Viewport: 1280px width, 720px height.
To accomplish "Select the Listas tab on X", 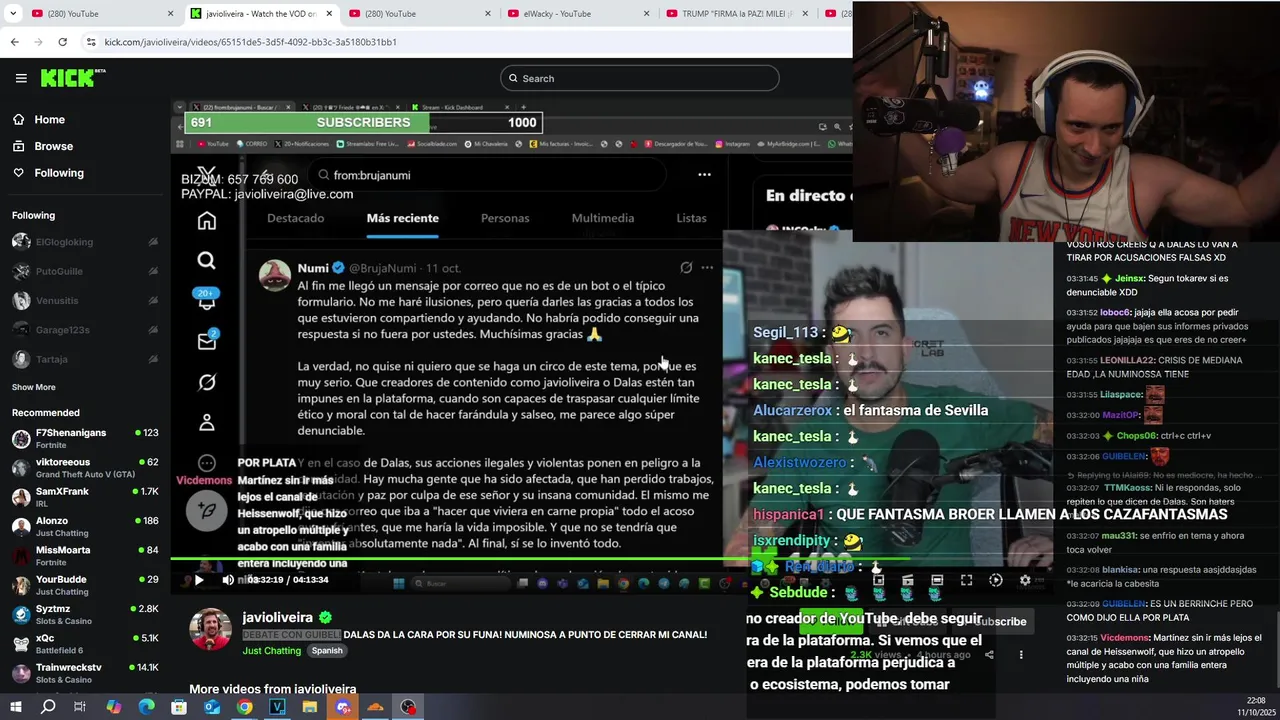I will click(x=691, y=218).
